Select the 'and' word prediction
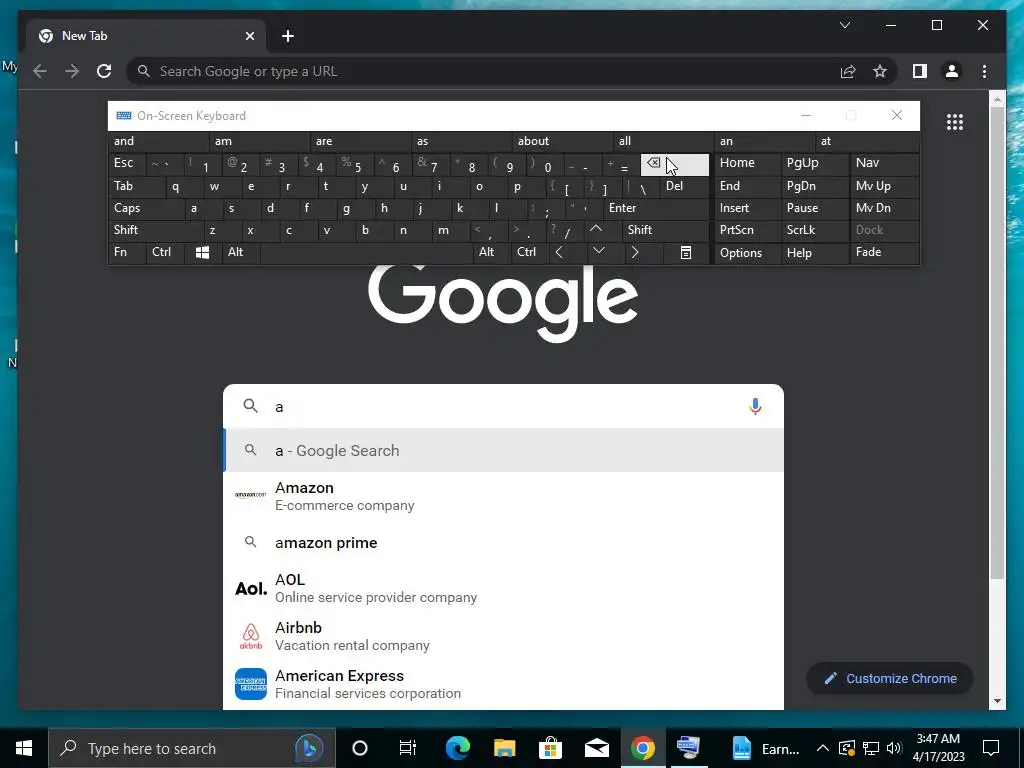1024x768 pixels. click(x=158, y=141)
